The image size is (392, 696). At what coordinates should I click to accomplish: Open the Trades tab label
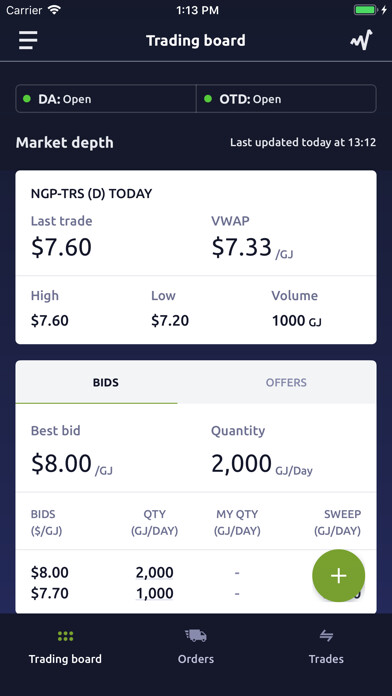[326, 659]
